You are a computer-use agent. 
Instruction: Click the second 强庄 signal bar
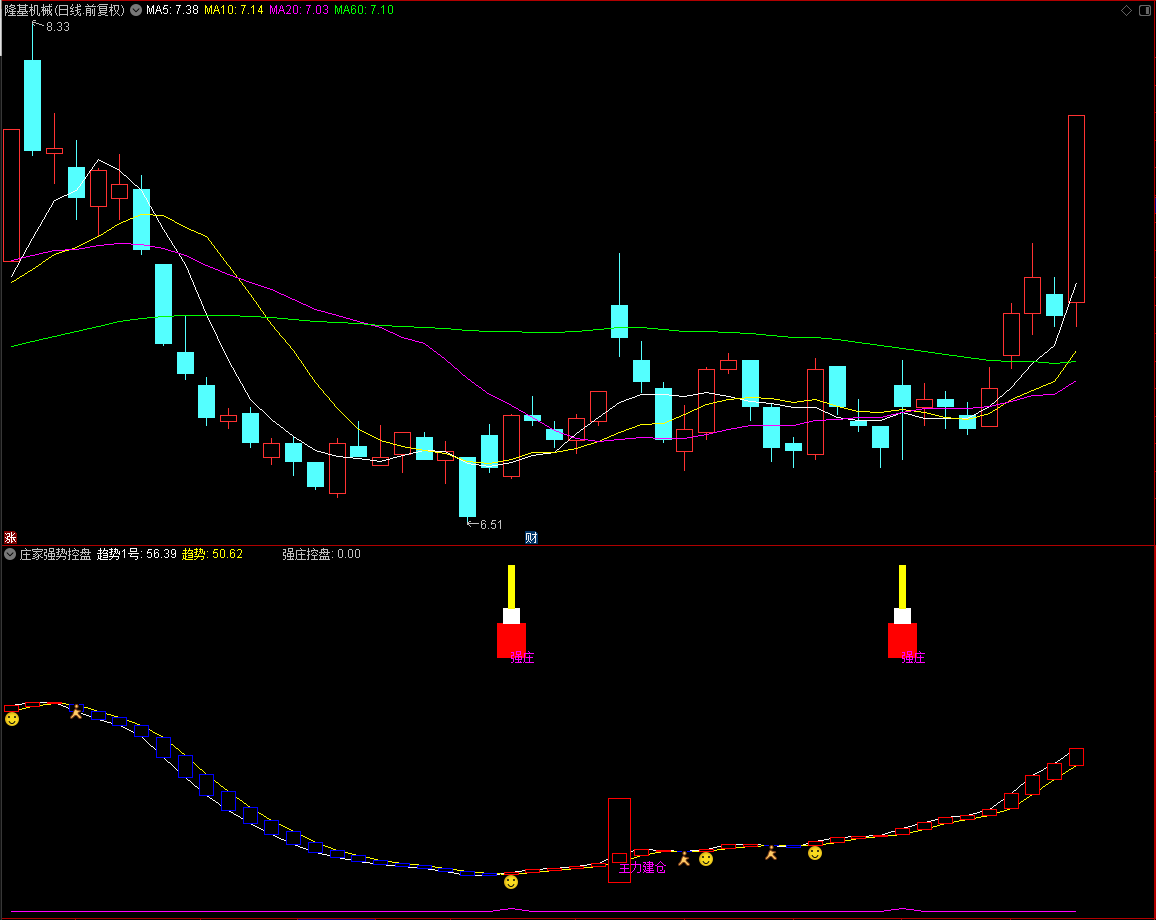click(902, 611)
